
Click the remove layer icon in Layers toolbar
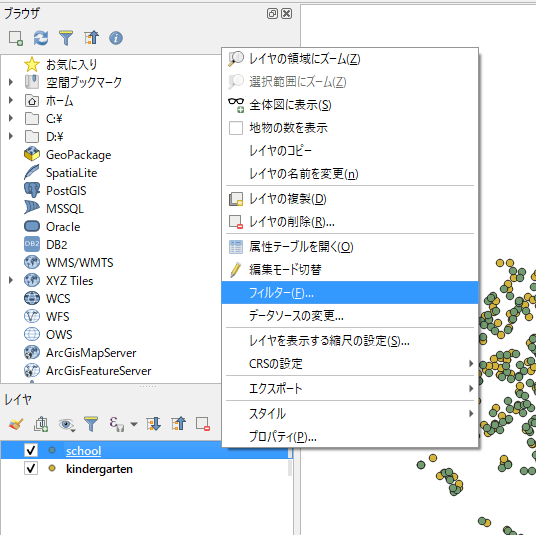point(203,424)
